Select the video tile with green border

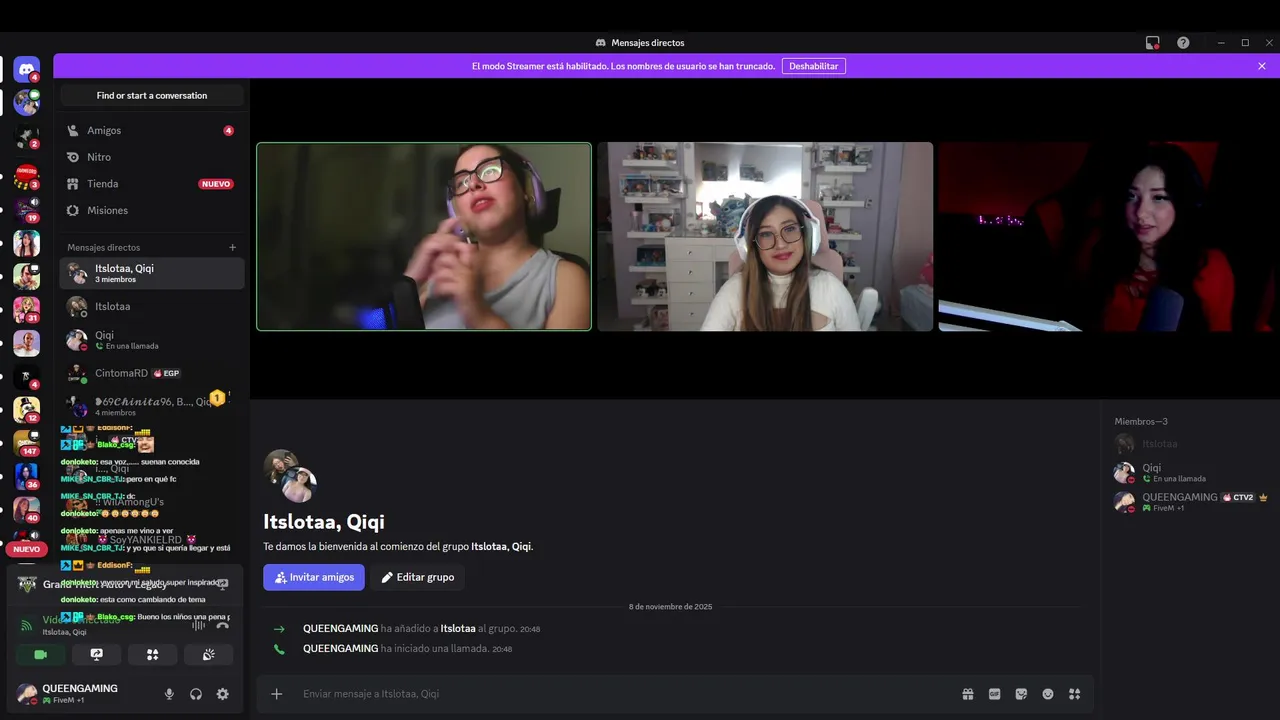click(x=424, y=236)
